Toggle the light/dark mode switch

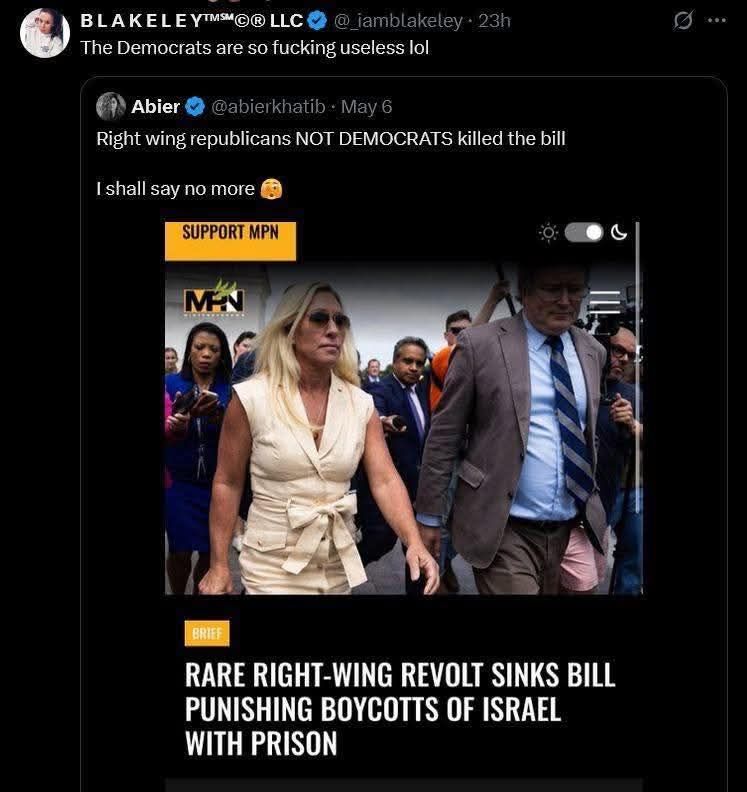click(x=584, y=233)
